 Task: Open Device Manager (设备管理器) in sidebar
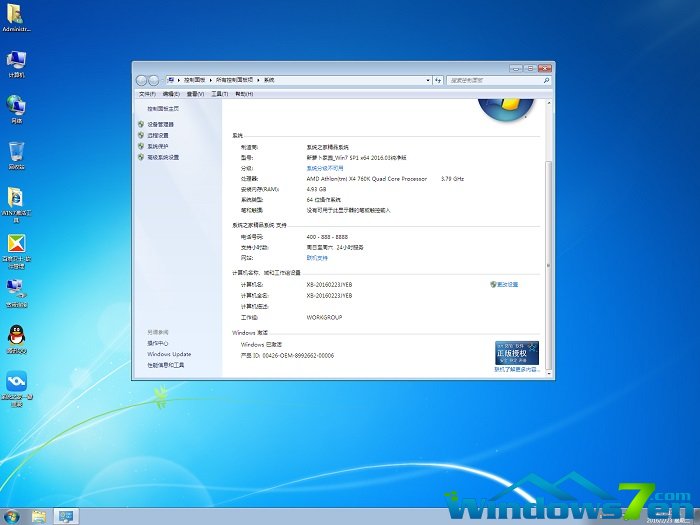coord(160,124)
